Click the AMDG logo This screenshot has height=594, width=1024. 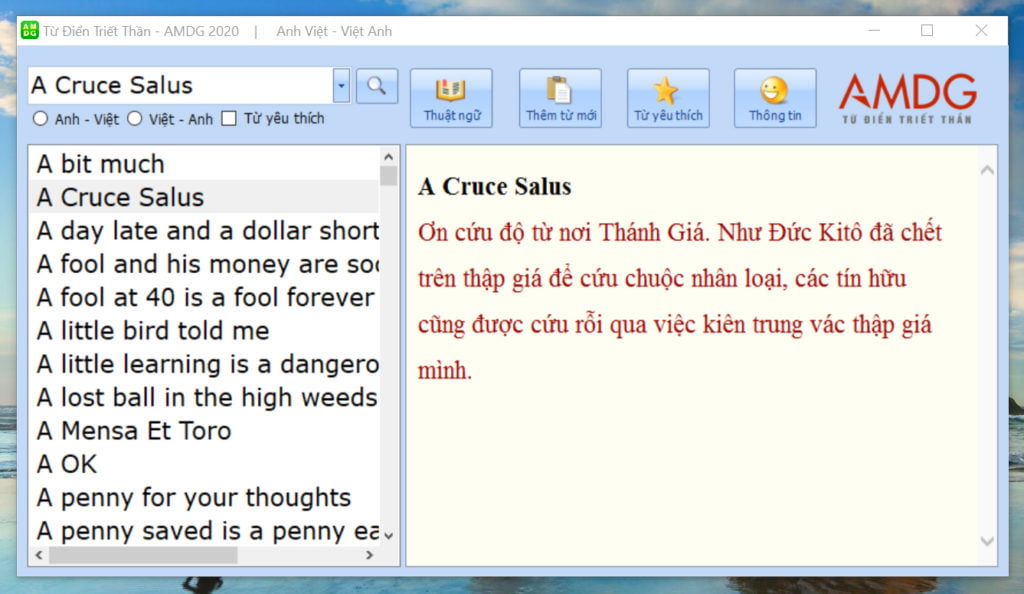[x=907, y=98]
